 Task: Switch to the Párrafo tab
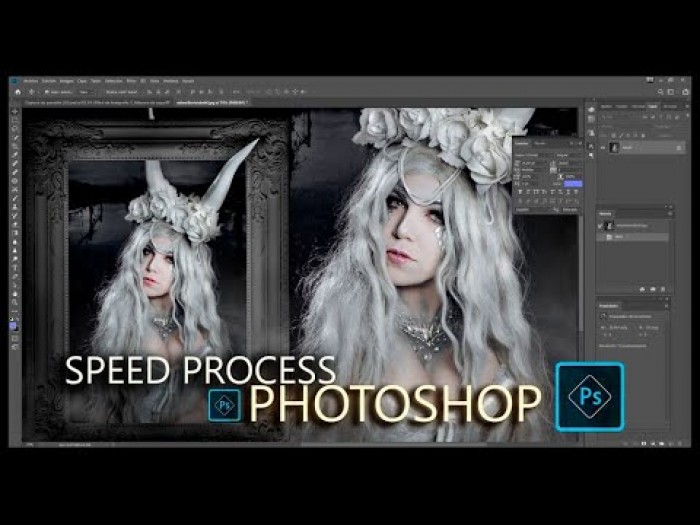pos(540,143)
